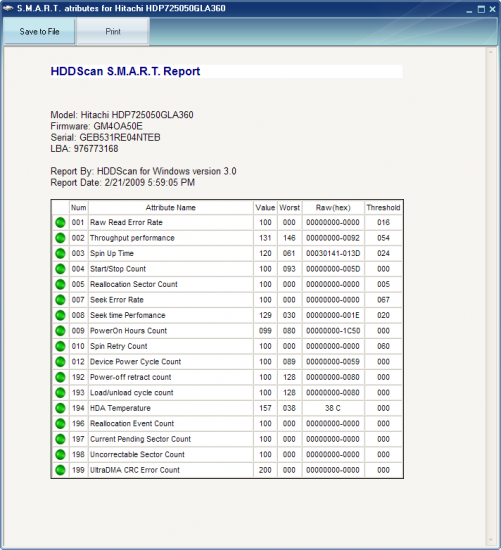Click the Save to File button

click(39, 32)
